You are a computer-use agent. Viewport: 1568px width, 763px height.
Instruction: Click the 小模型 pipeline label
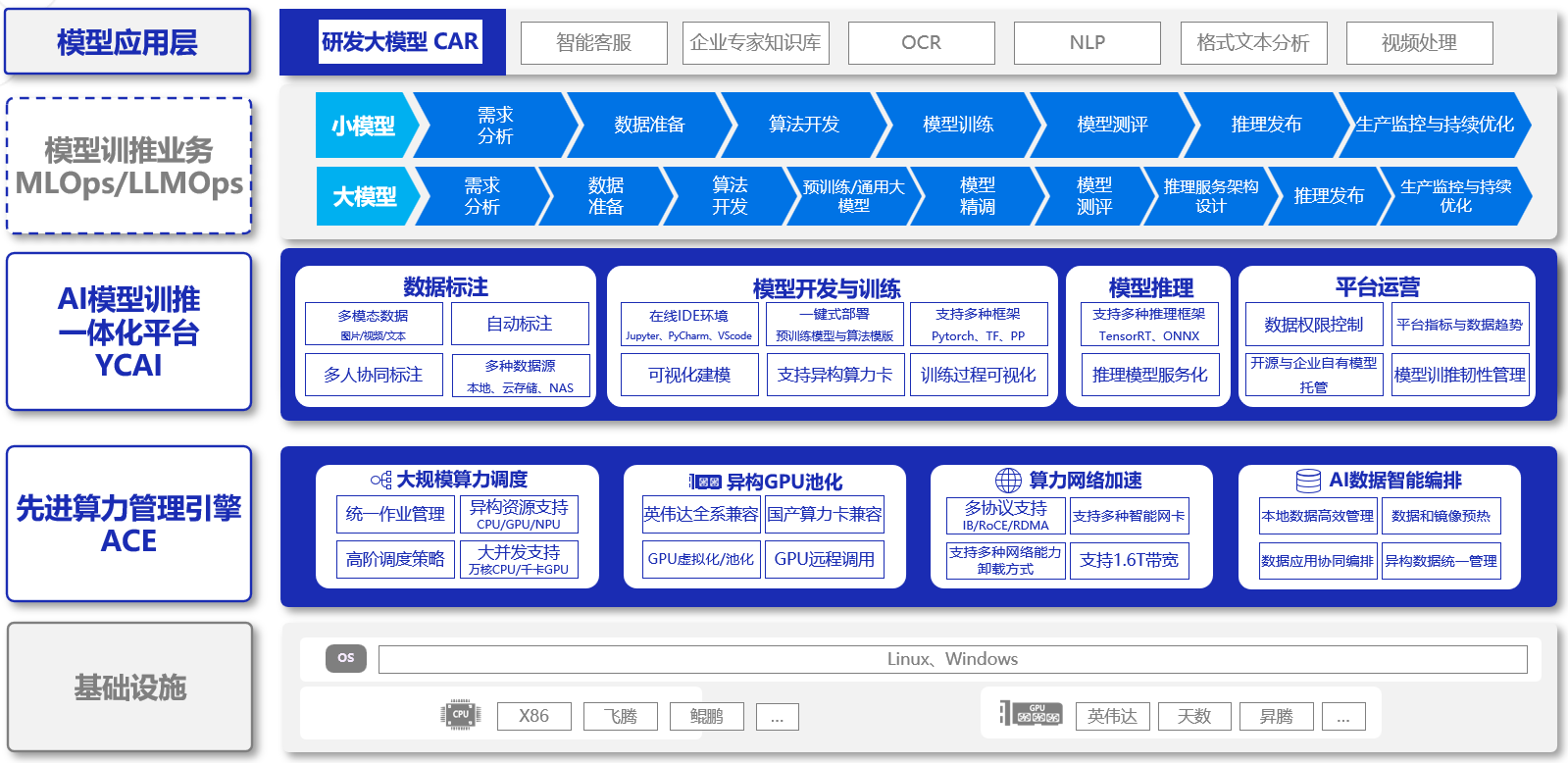click(363, 126)
